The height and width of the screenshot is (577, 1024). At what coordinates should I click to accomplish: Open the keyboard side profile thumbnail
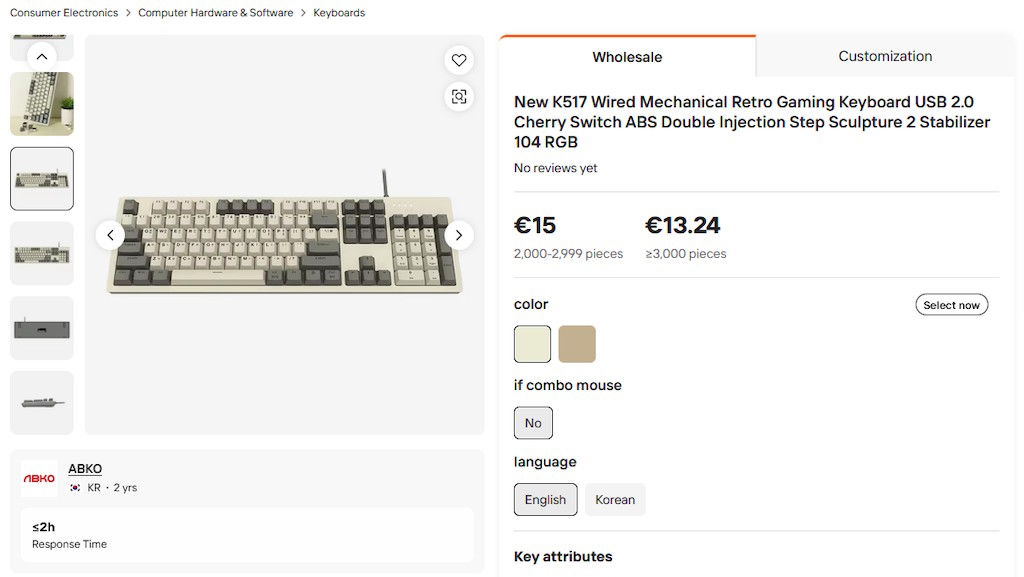[x=42, y=403]
